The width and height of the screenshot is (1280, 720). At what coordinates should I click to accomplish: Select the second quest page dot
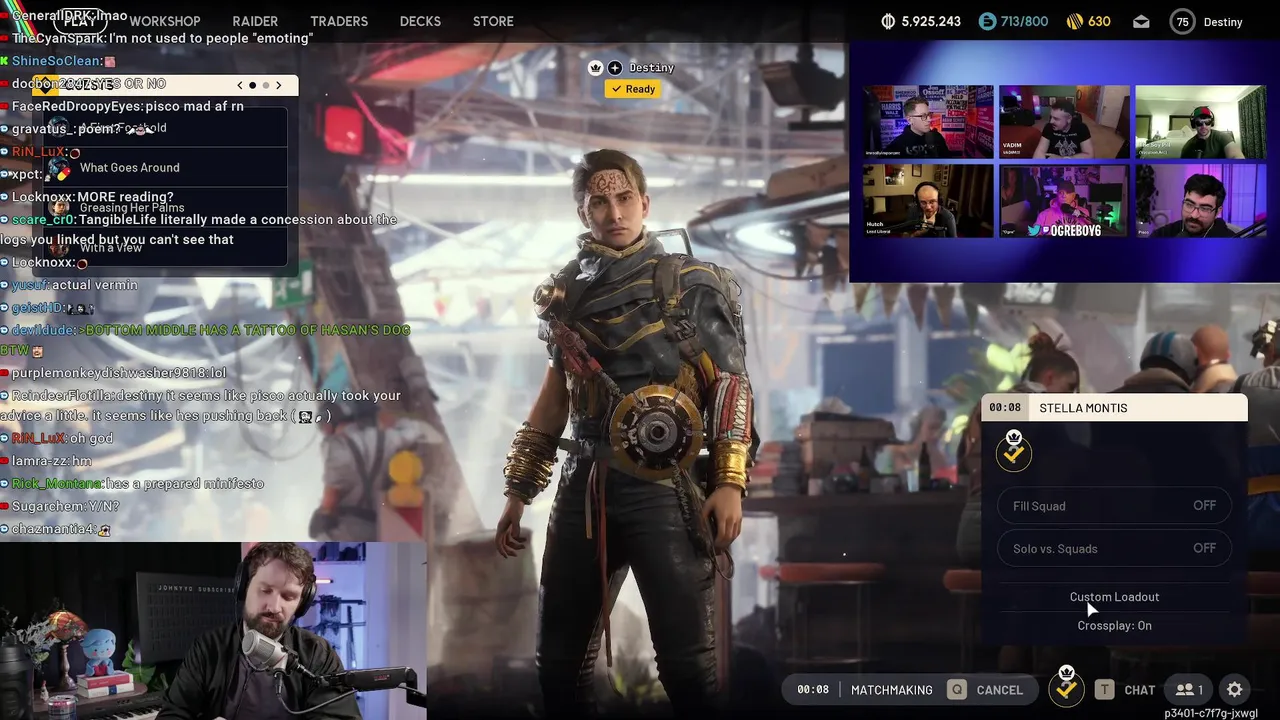[265, 86]
